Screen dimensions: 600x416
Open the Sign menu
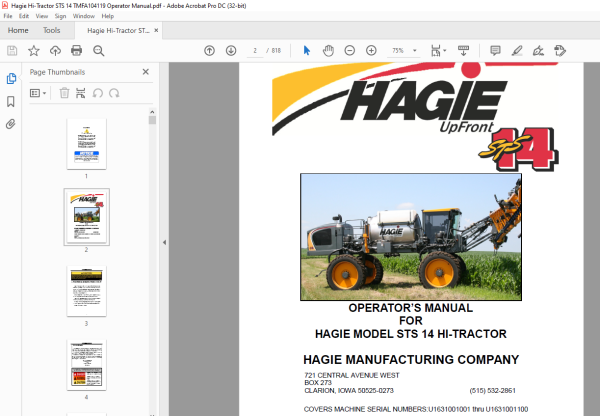coord(60,16)
